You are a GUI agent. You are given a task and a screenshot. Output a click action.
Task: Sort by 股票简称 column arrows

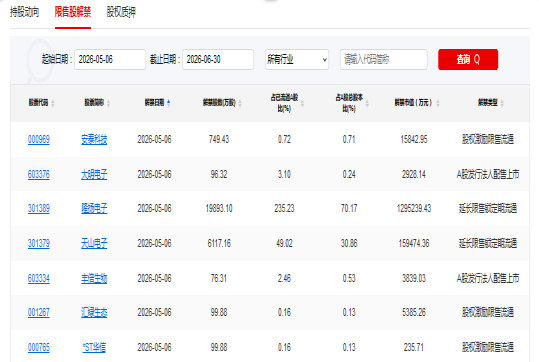(108, 103)
